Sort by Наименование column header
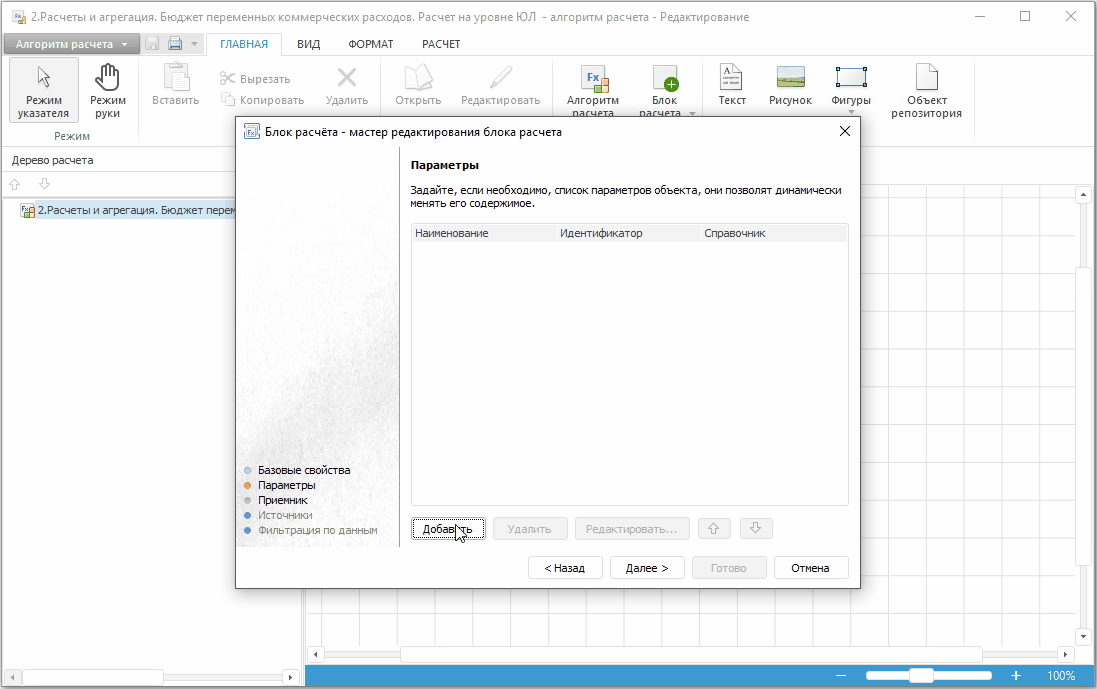1097x689 pixels. (483, 233)
